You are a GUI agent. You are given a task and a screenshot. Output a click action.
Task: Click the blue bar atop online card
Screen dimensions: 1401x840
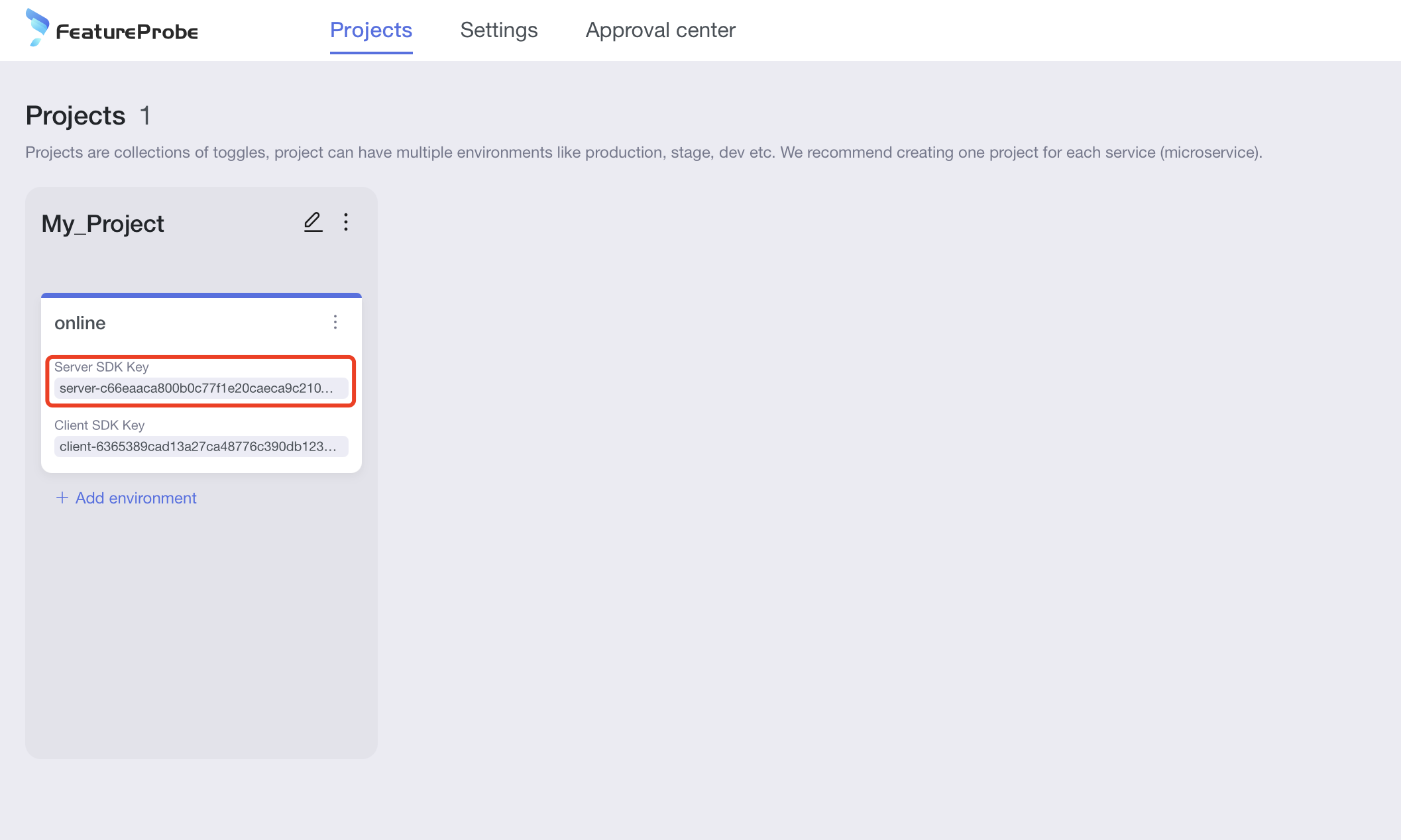pos(201,295)
